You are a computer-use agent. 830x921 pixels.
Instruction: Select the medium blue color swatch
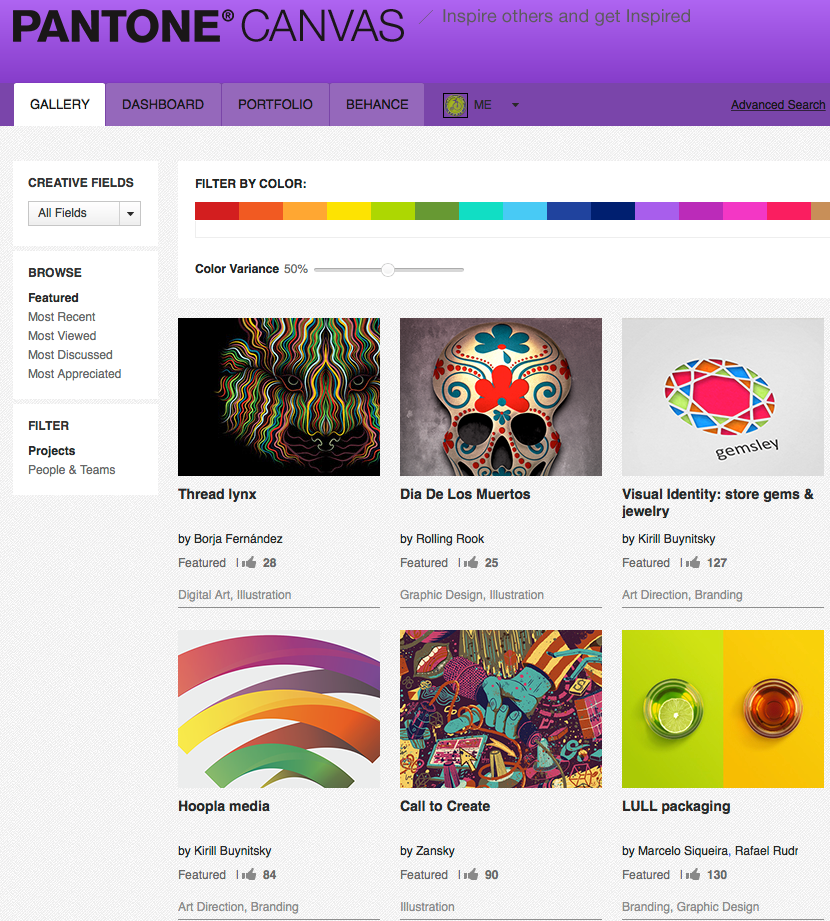(569, 211)
